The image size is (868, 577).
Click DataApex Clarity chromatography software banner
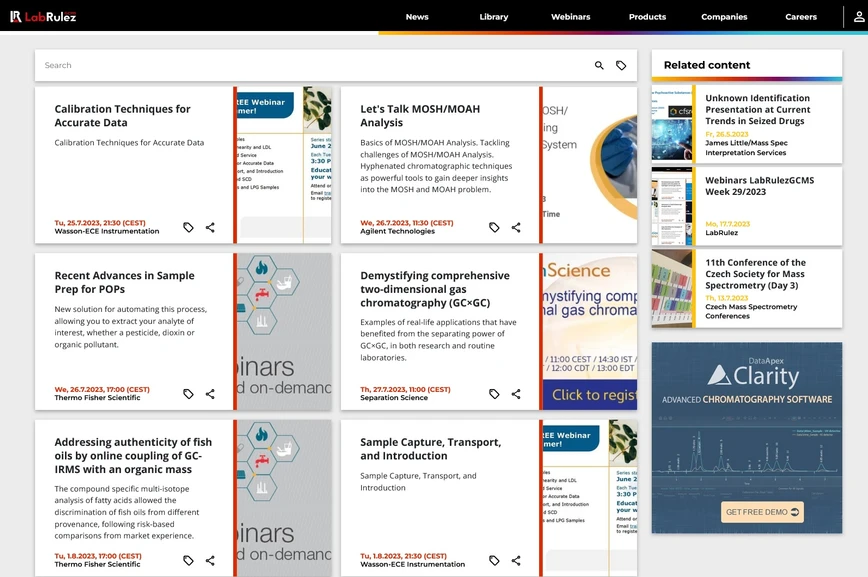tap(747, 438)
